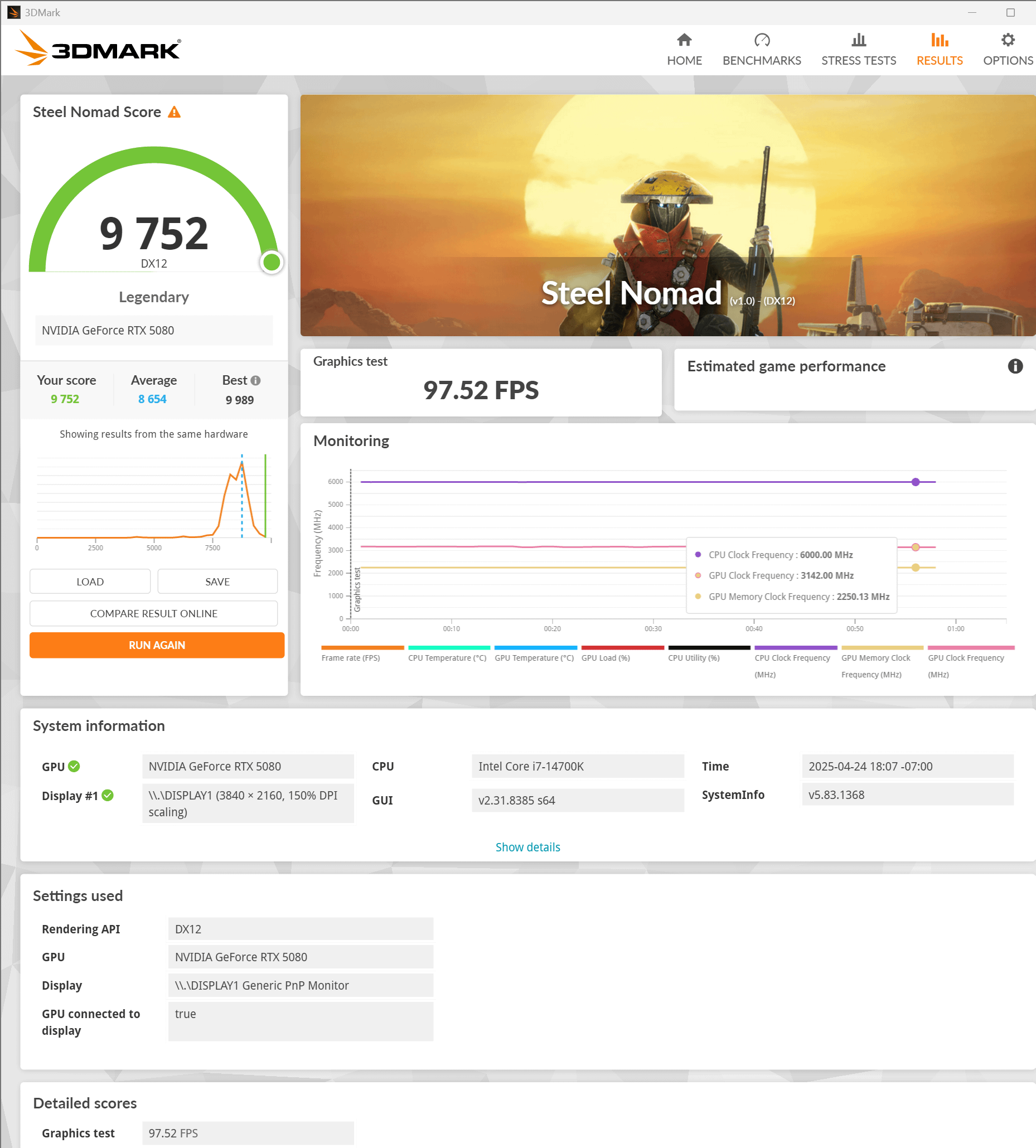Open the STRESS TESTS bar chart icon

(x=858, y=40)
